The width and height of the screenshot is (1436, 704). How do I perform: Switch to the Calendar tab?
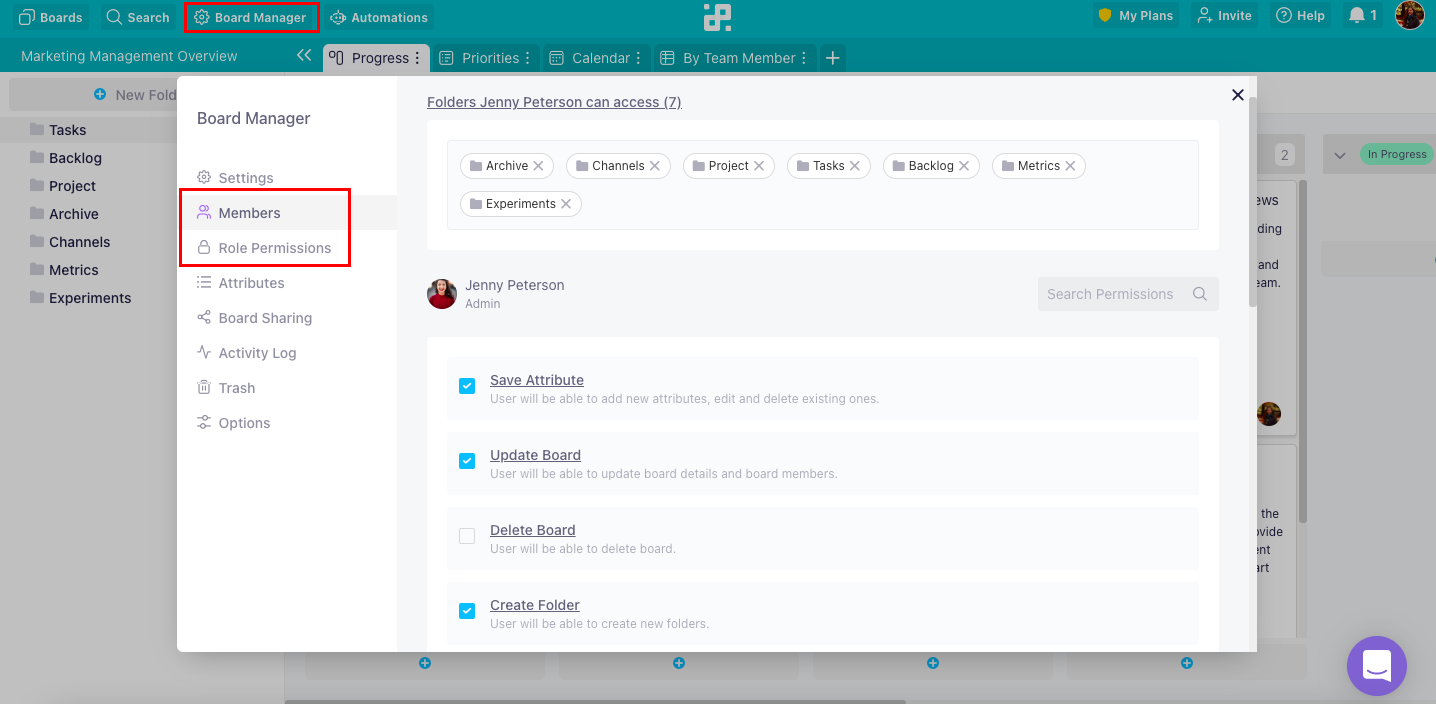pyautogui.click(x=594, y=57)
